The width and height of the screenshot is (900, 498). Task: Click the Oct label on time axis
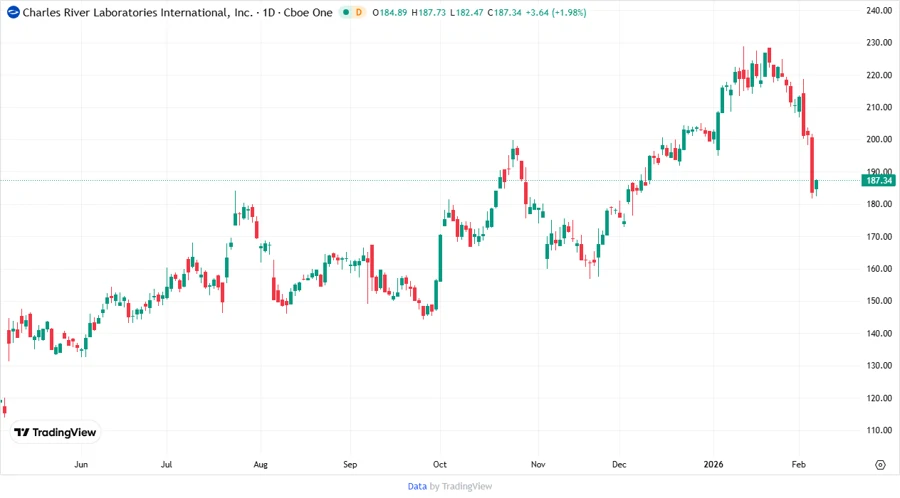pos(440,464)
